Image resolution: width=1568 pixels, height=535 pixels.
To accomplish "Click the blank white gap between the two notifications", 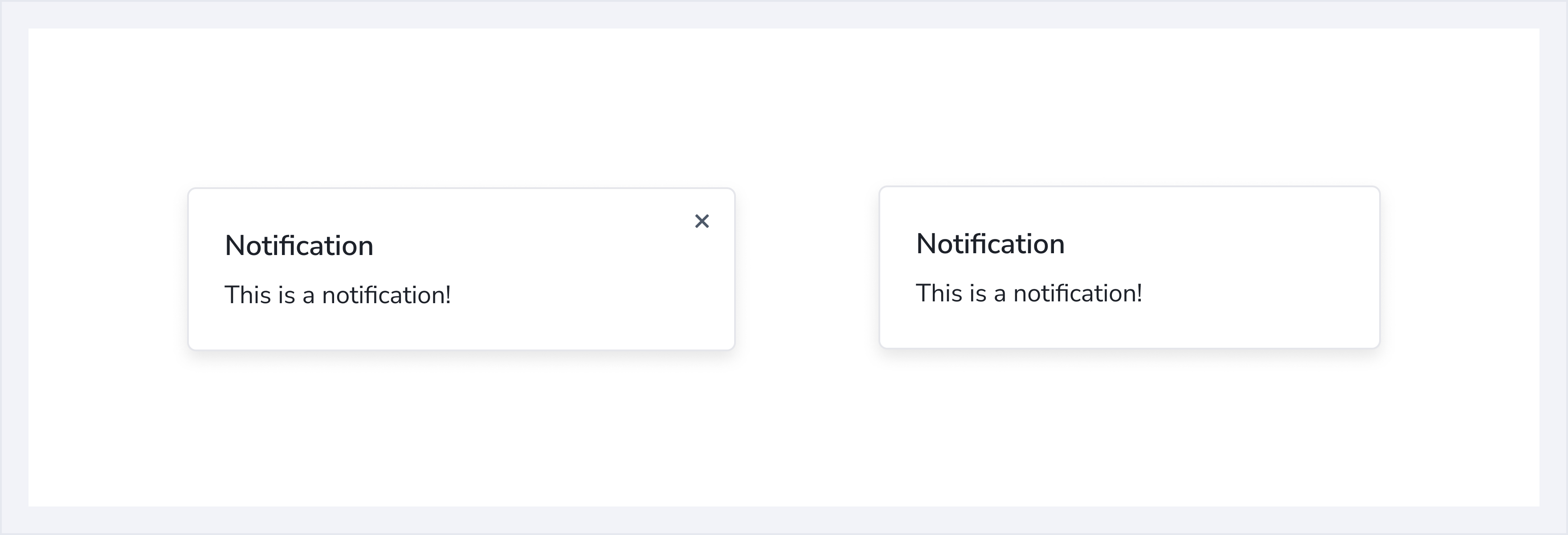I will click(x=807, y=268).
